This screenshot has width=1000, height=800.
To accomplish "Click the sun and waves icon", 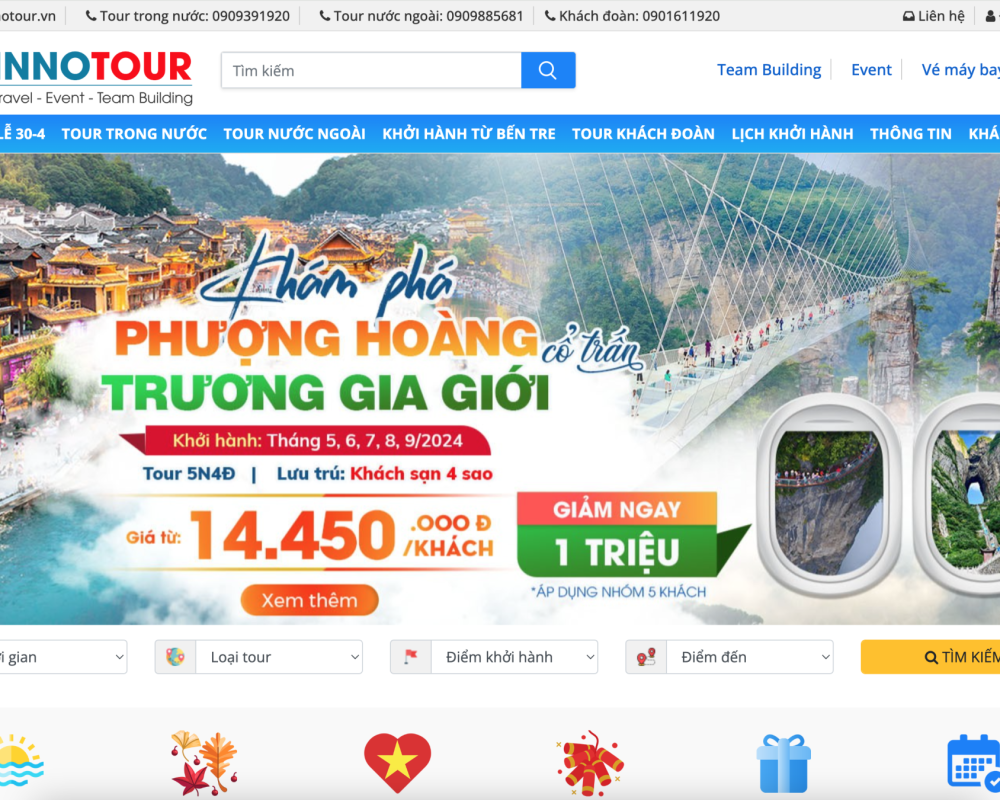I will (x=19, y=762).
